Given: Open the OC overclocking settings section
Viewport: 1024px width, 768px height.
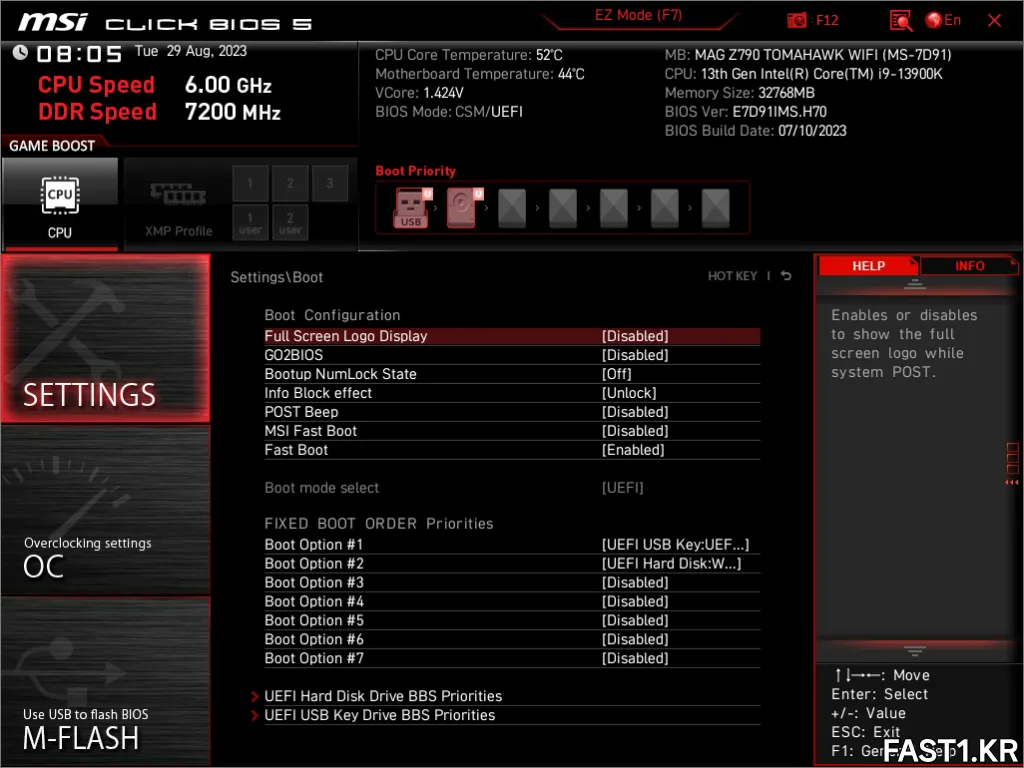Looking at the screenshot, I should (106, 511).
